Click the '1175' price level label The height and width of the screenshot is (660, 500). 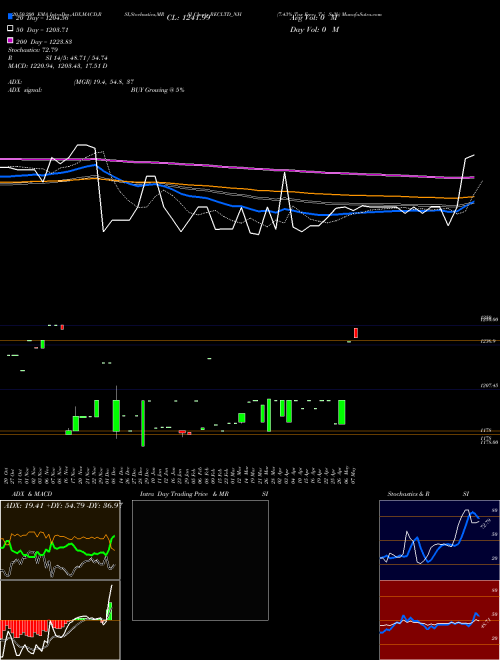coord(485,431)
